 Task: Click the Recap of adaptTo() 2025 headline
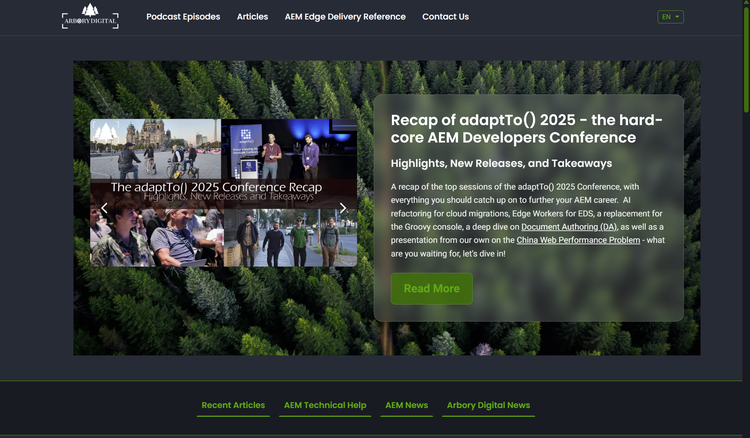click(526, 129)
